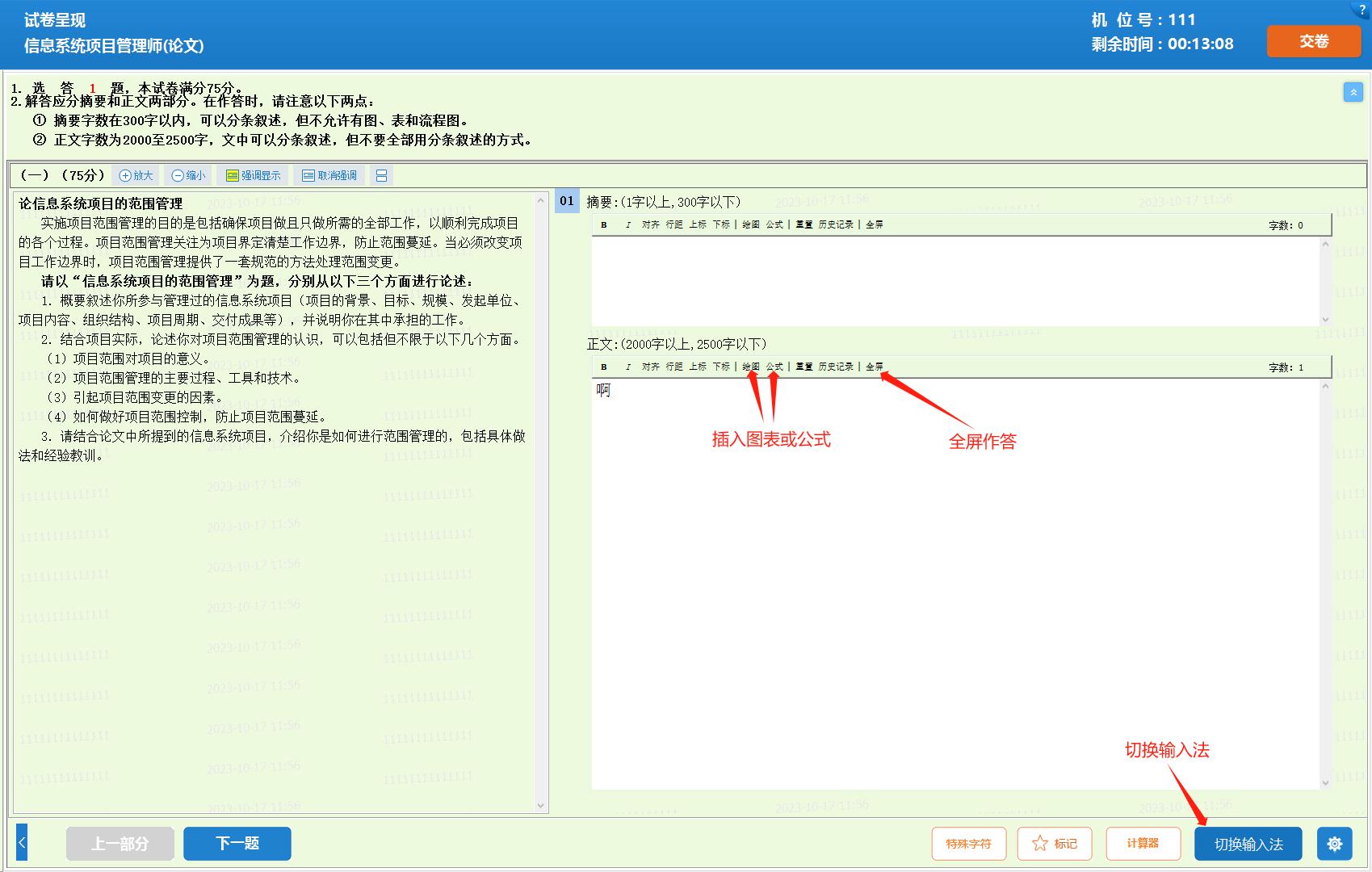
Task: Mark this question with 标记 star button
Action: tap(1055, 844)
